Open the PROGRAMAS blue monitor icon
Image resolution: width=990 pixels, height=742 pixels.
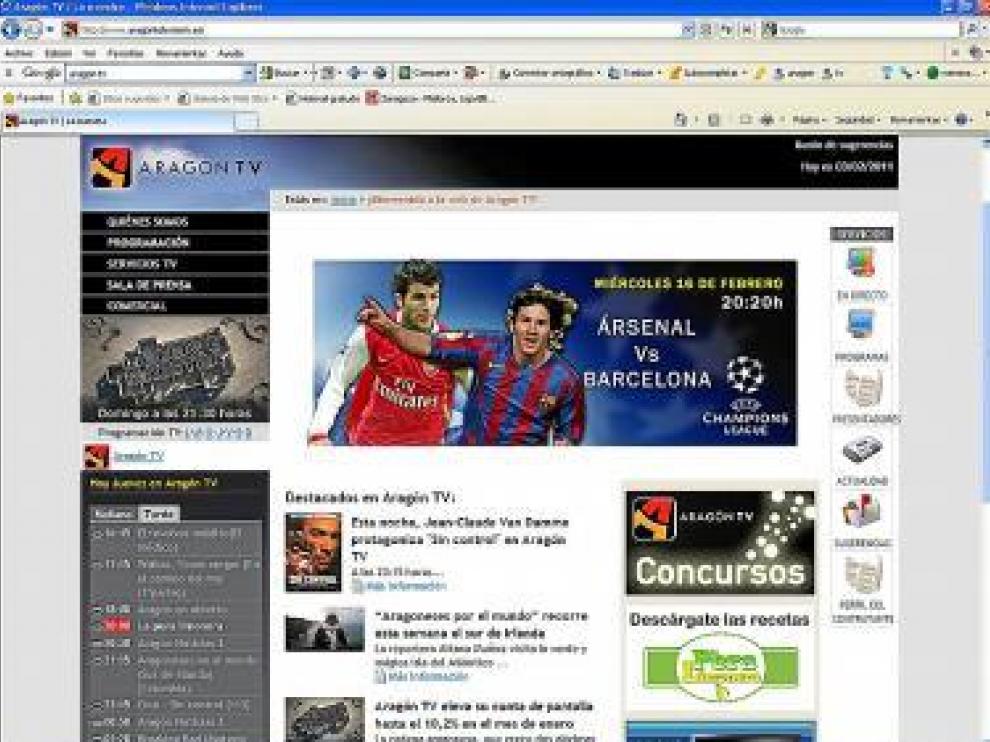coord(861,325)
